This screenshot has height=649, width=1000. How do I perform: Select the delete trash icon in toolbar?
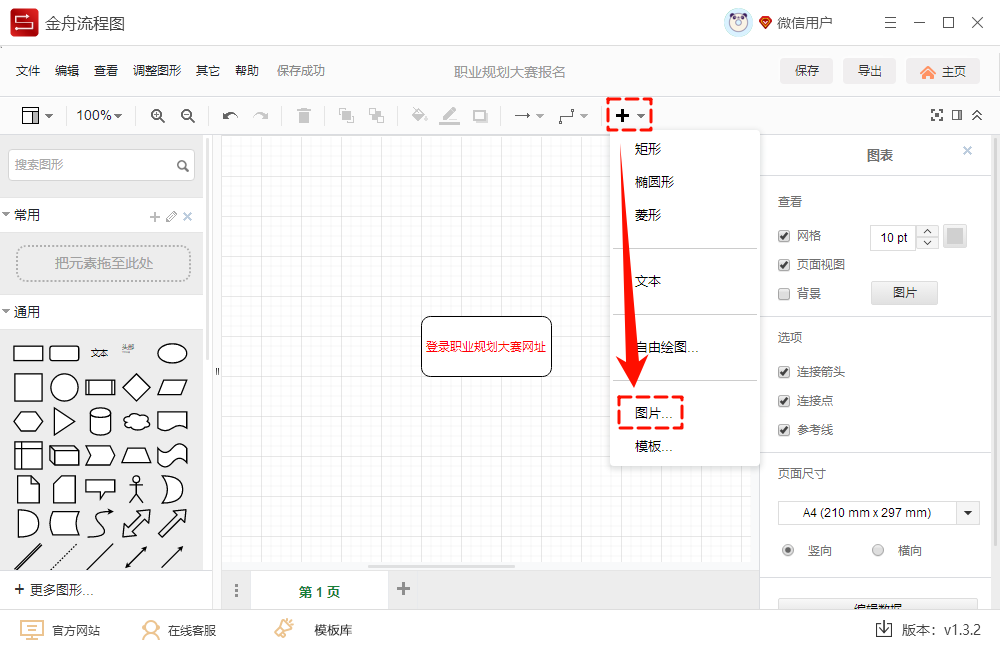pos(305,116)
